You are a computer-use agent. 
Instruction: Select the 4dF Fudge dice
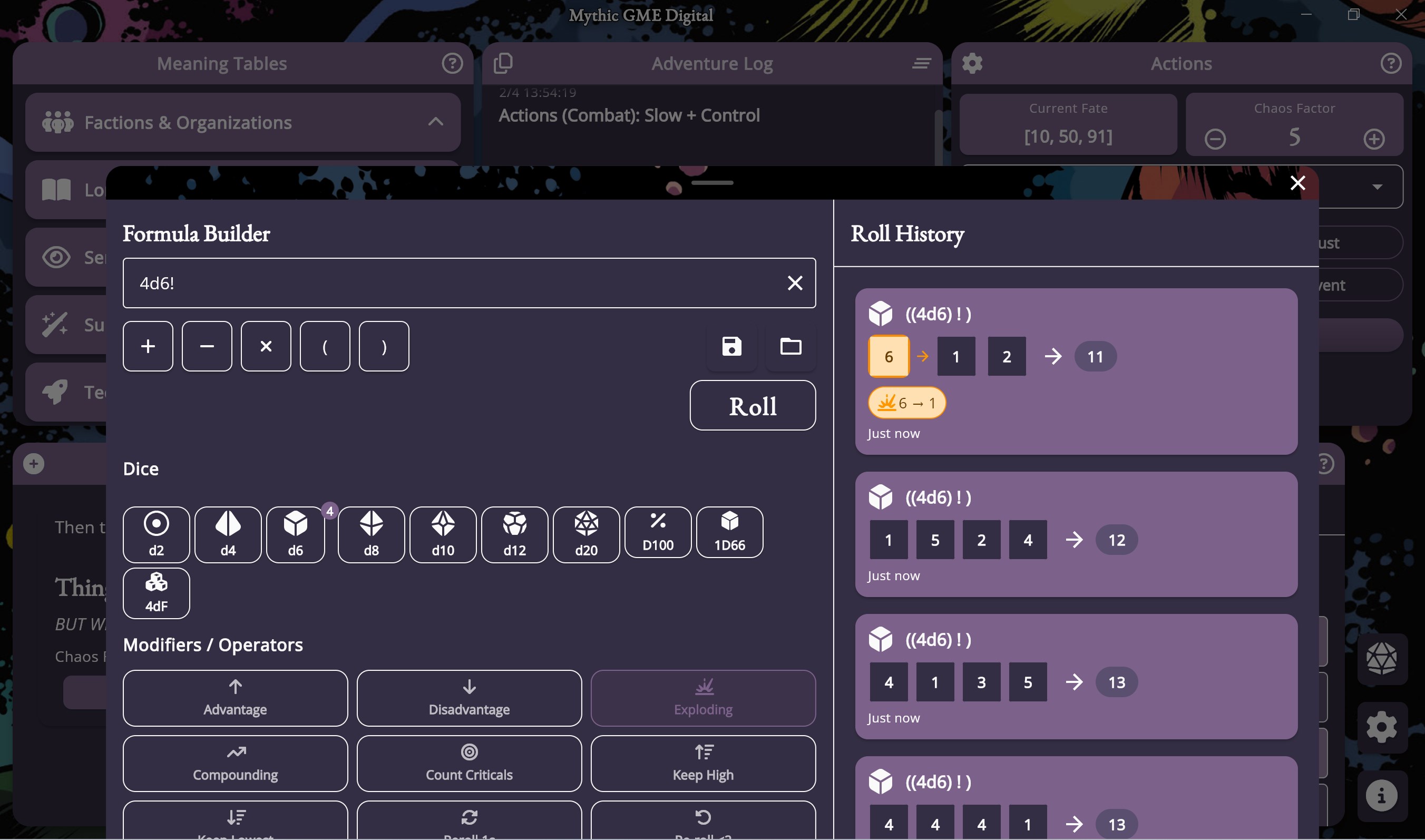click(x=156, y=593)
